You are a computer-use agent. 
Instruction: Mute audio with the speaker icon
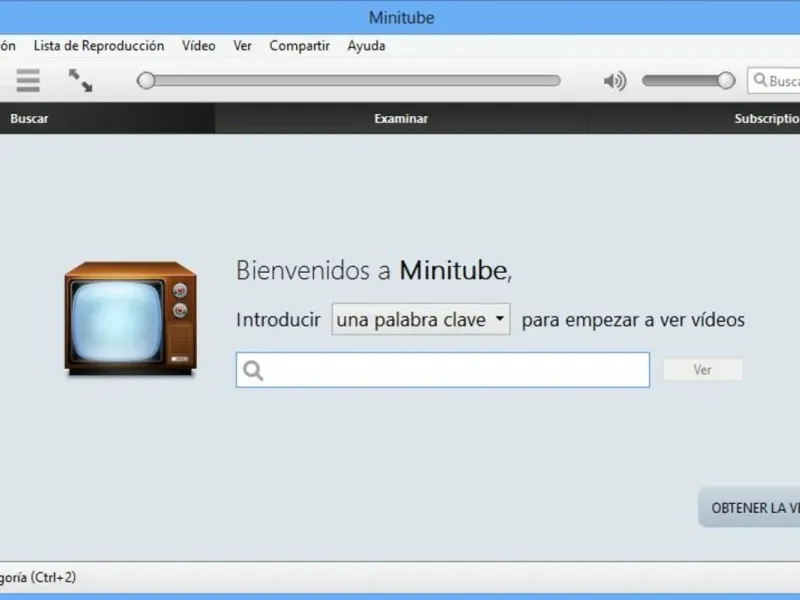point(615,81)
